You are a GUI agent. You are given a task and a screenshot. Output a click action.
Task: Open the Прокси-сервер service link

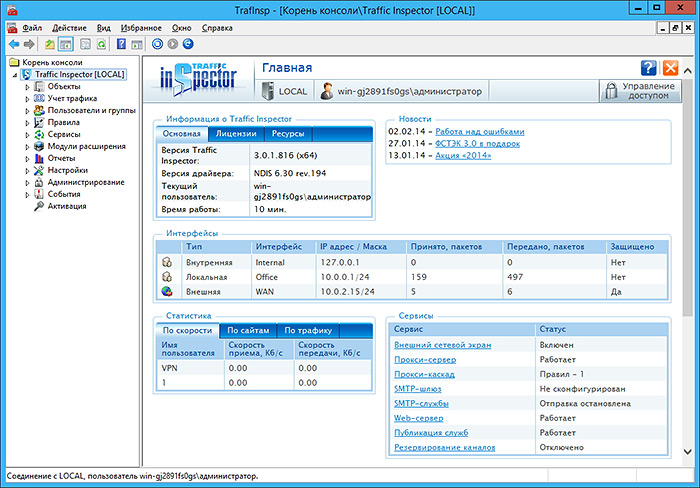(425, 359)
